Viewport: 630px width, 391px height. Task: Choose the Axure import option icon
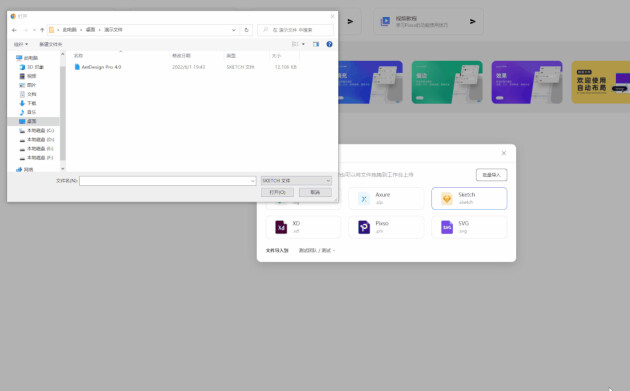364,199
